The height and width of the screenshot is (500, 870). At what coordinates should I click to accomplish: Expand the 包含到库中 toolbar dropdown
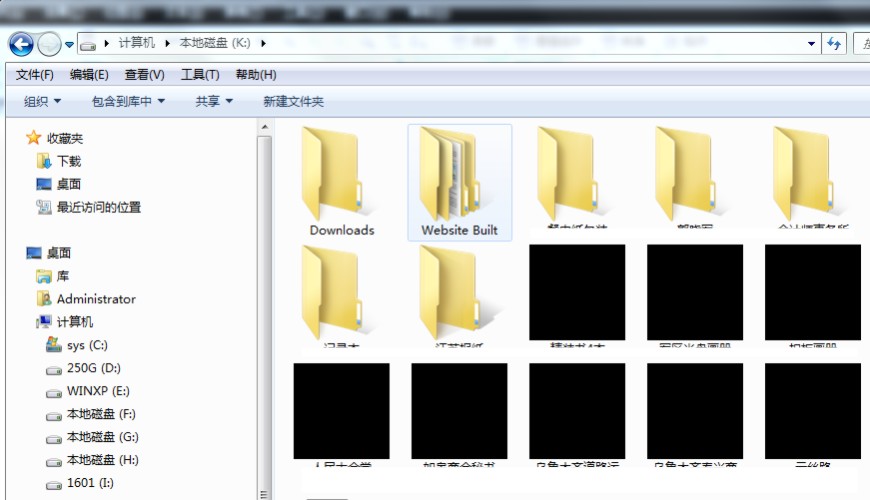tap(128, 101)
